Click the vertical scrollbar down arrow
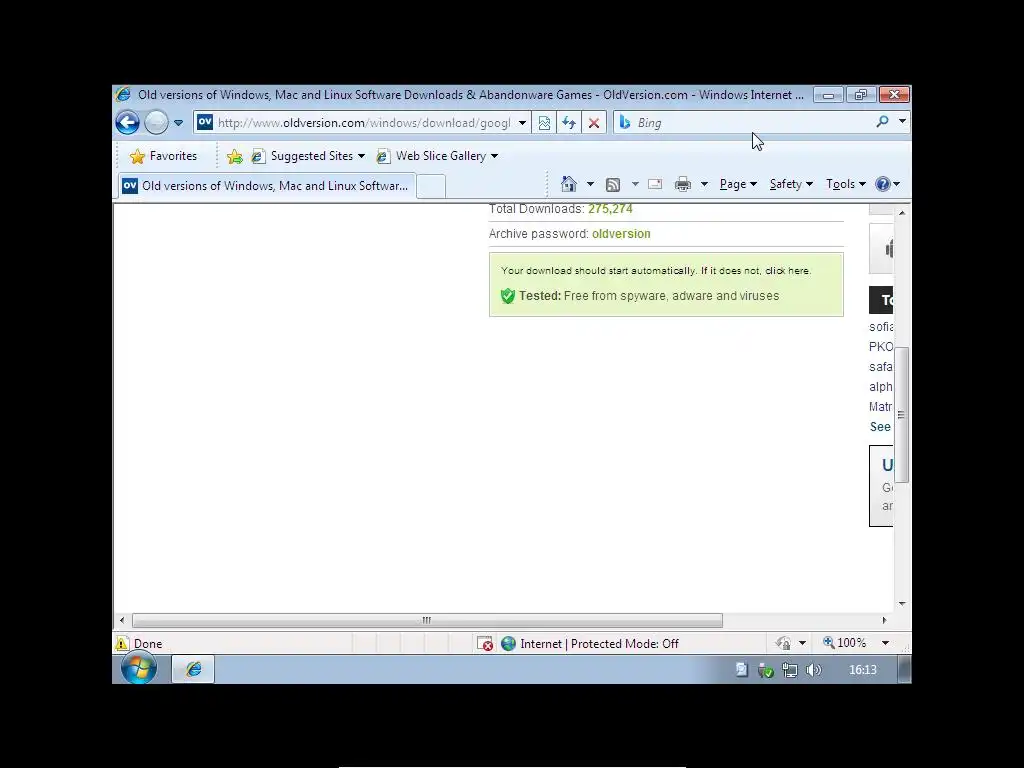This screenshot has height=768, width=1024. coord(902,603)
